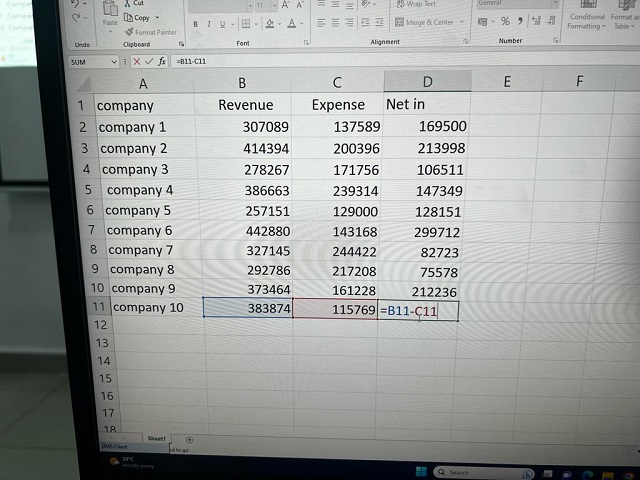
Task: Cancel formula entry with X button
Action: coord(137,62)
